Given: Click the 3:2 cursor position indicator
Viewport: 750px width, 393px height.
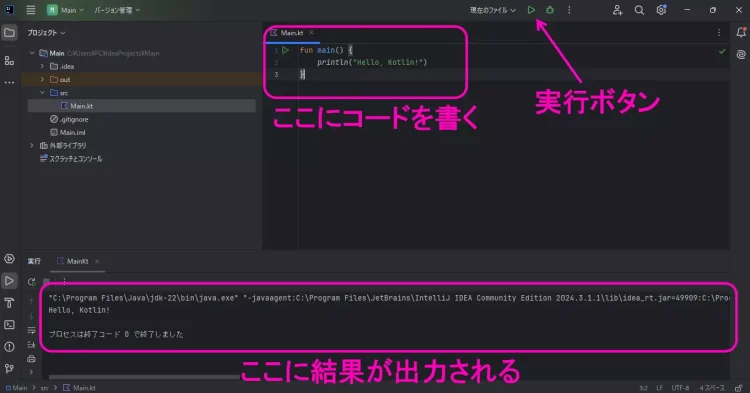Looking at the screenshot, I should click(644, 388).
